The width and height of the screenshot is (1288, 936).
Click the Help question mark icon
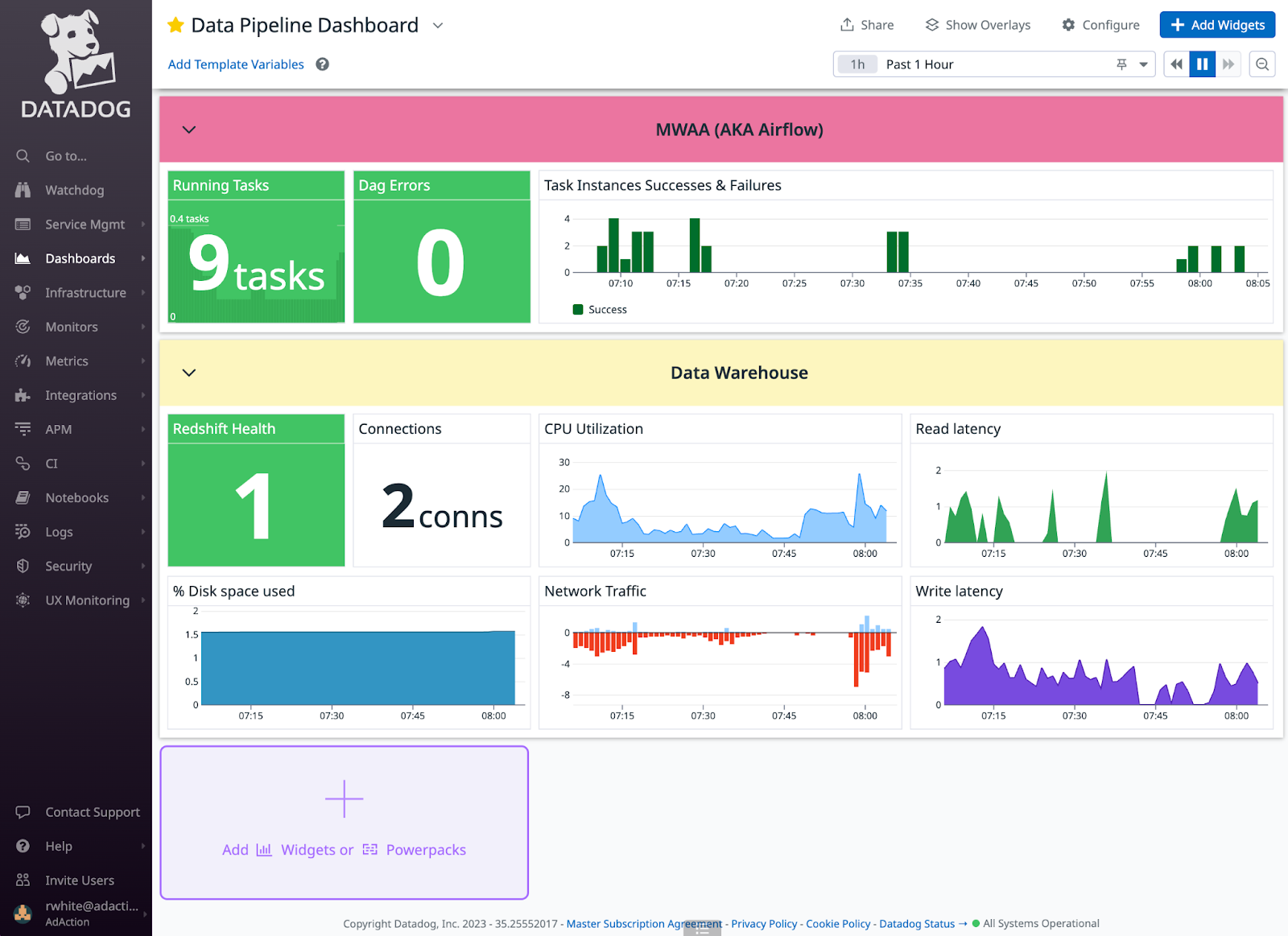click(23, 847)
